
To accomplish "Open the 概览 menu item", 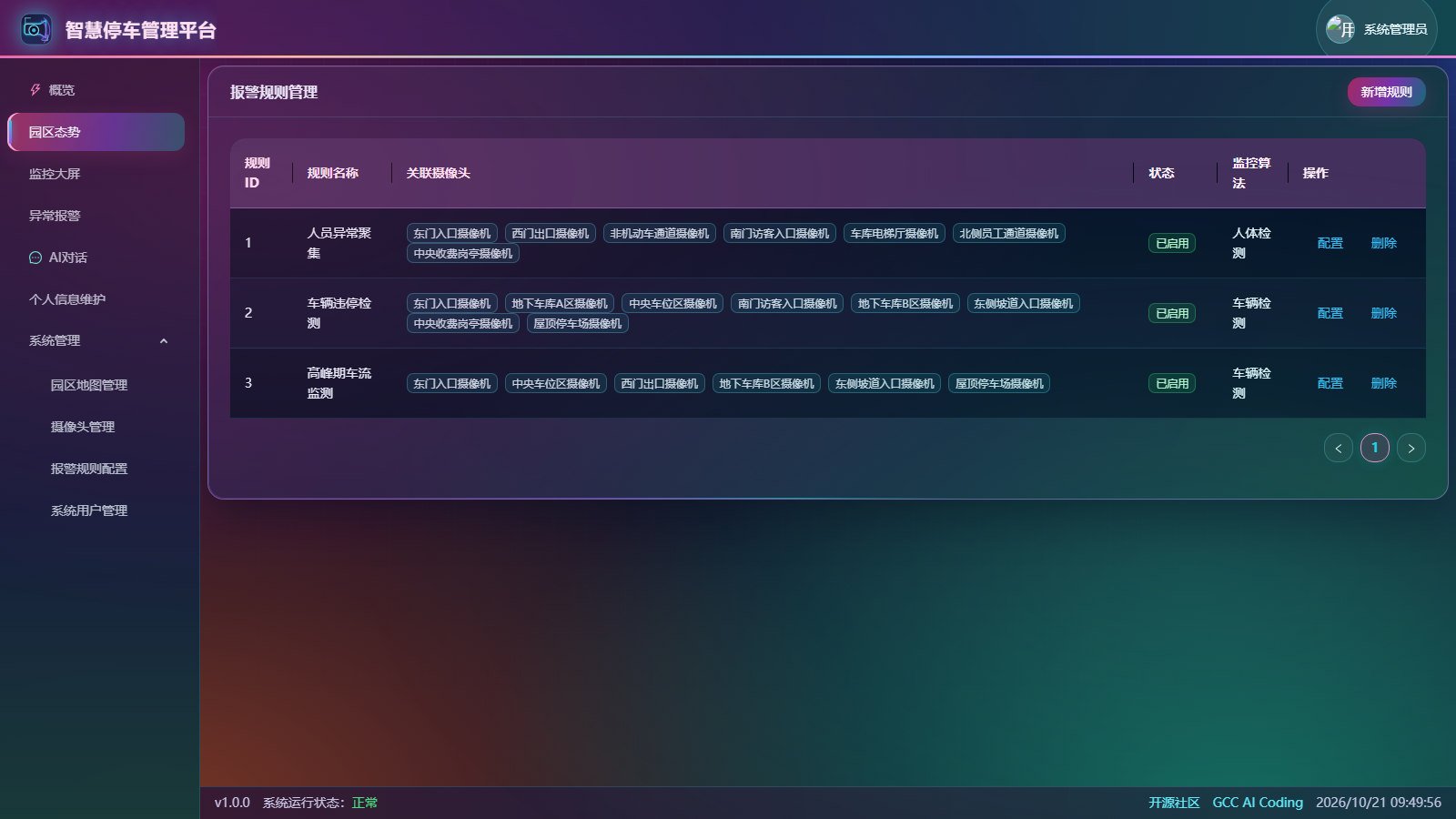I will 96,90.
